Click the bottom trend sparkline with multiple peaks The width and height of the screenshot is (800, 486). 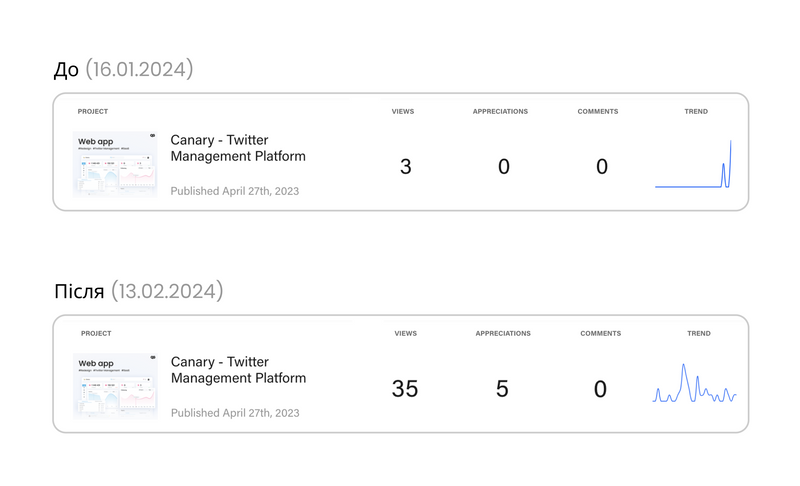pos(694,383)
